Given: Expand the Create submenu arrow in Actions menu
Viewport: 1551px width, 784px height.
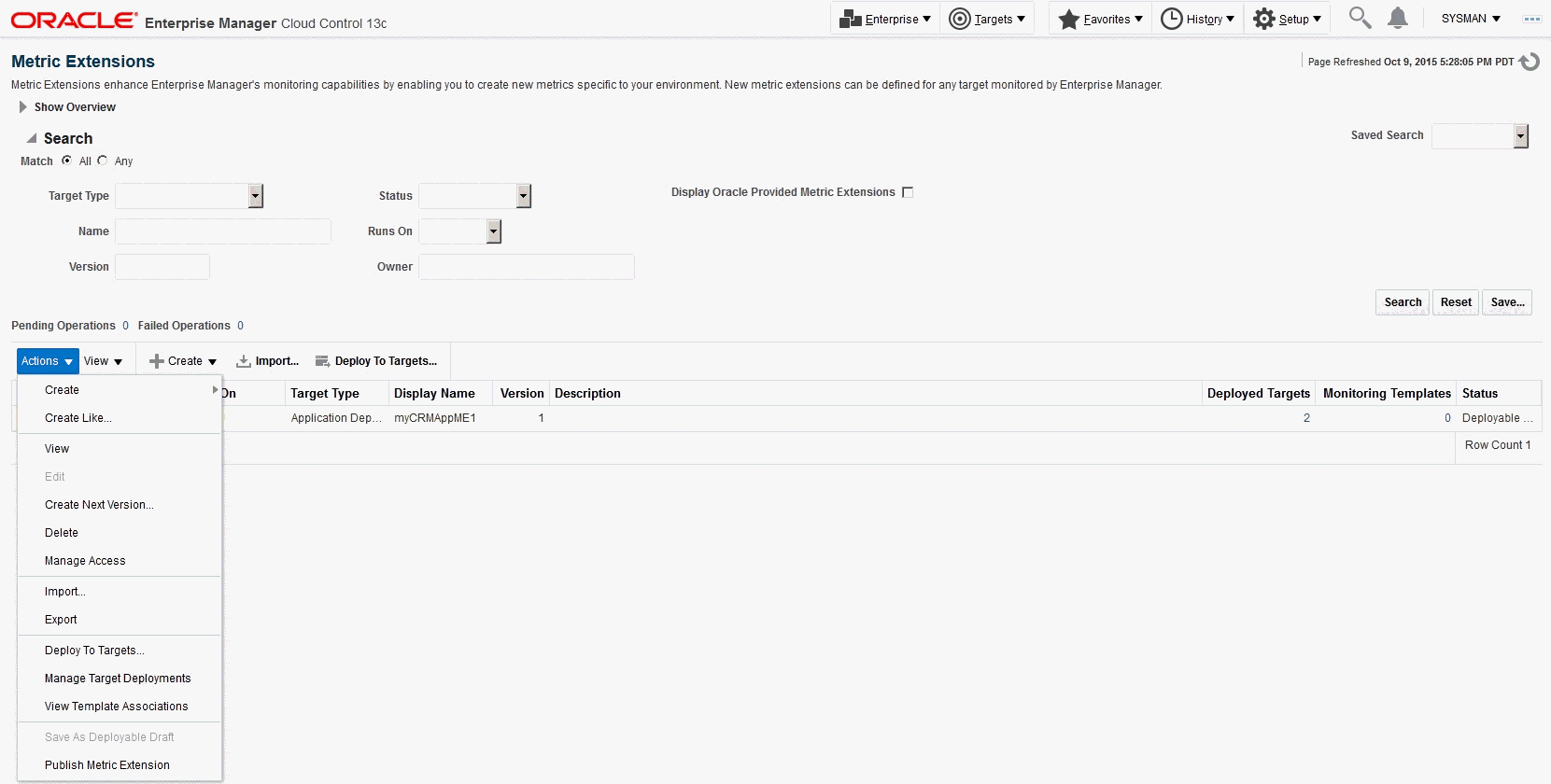Looking at the screenshot, I should [x=215, y=390].
